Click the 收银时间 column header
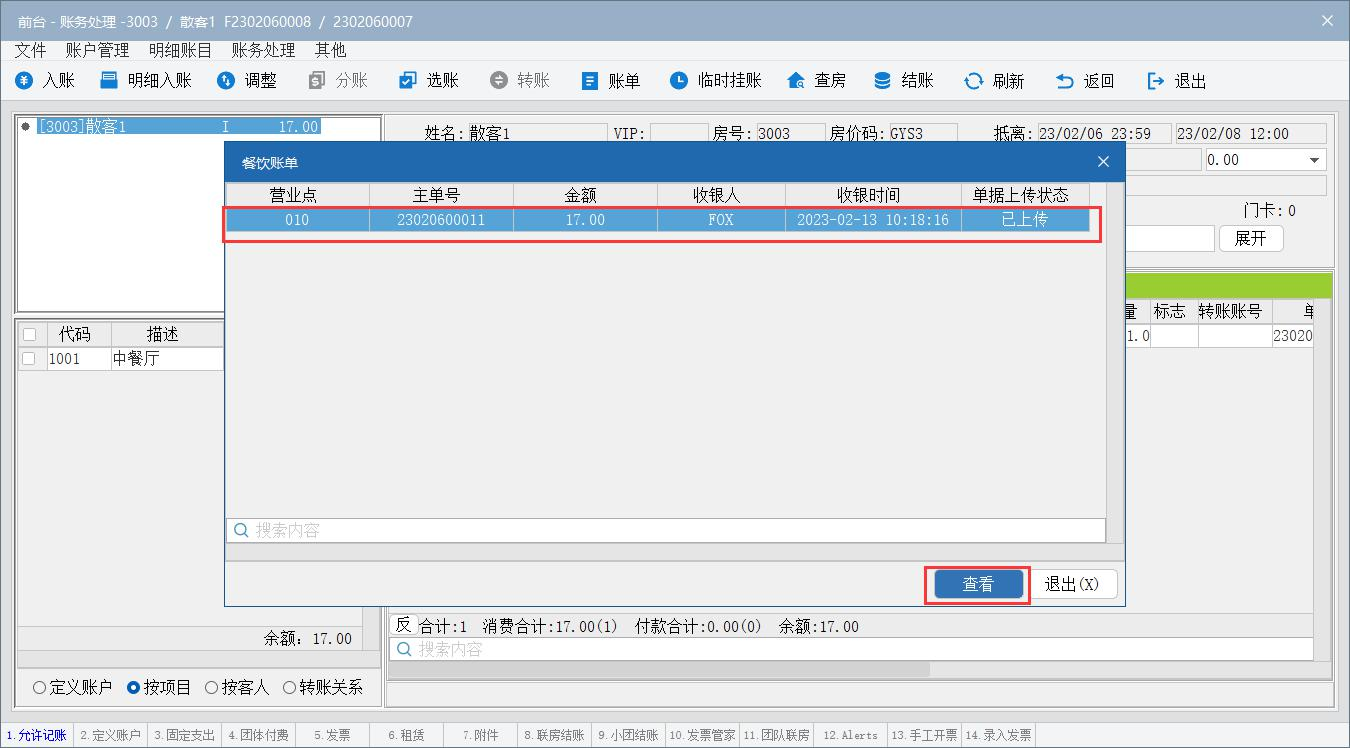 873,195
